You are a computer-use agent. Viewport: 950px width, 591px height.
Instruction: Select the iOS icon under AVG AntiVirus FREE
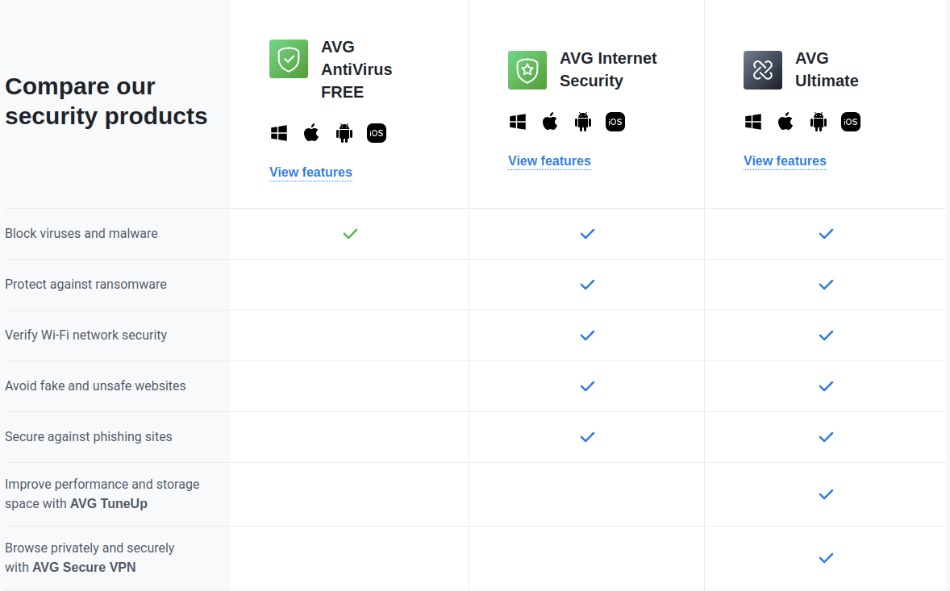tap(376, 133)
